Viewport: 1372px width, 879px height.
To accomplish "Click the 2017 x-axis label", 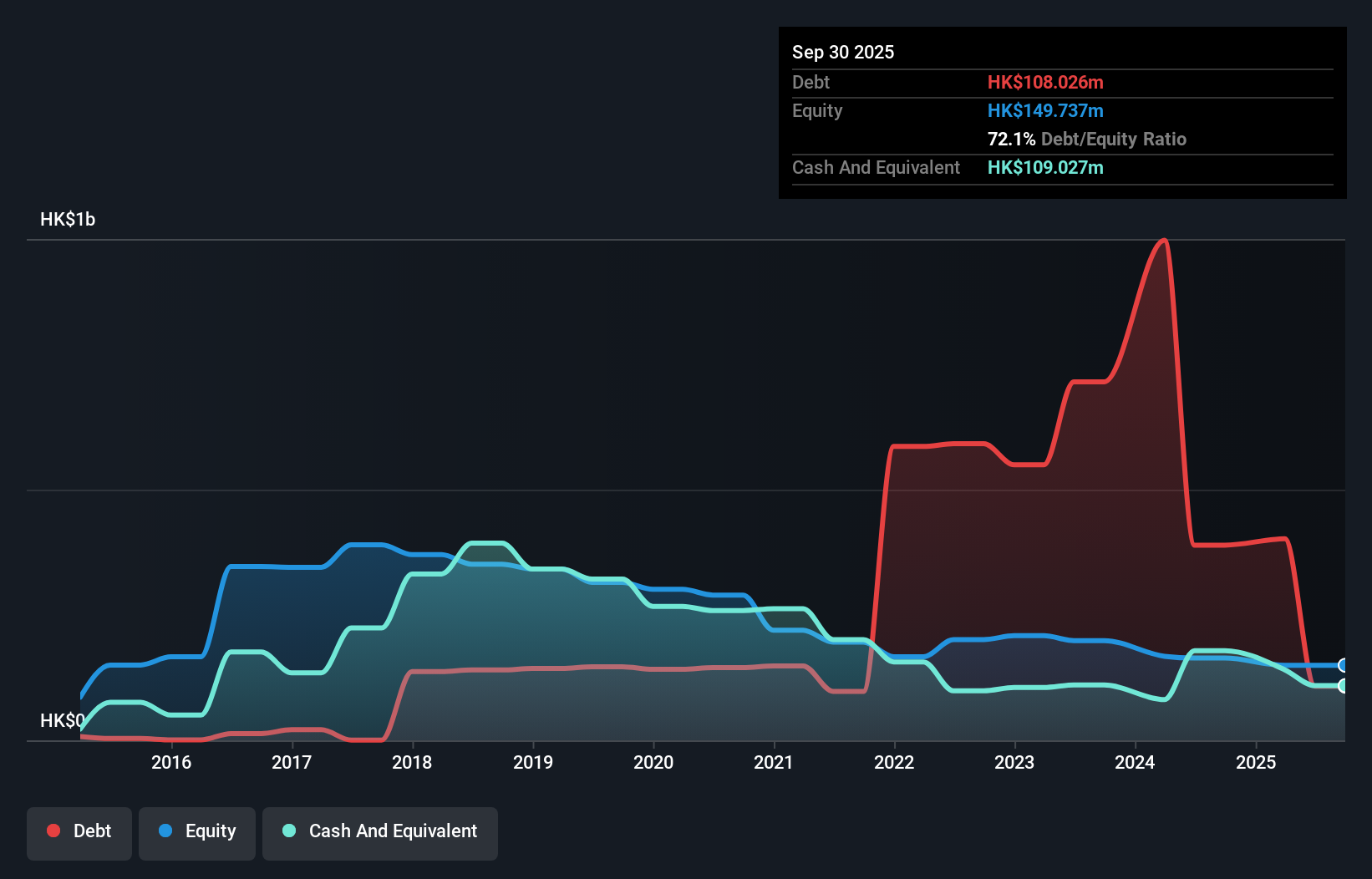I will coord(292,762).
